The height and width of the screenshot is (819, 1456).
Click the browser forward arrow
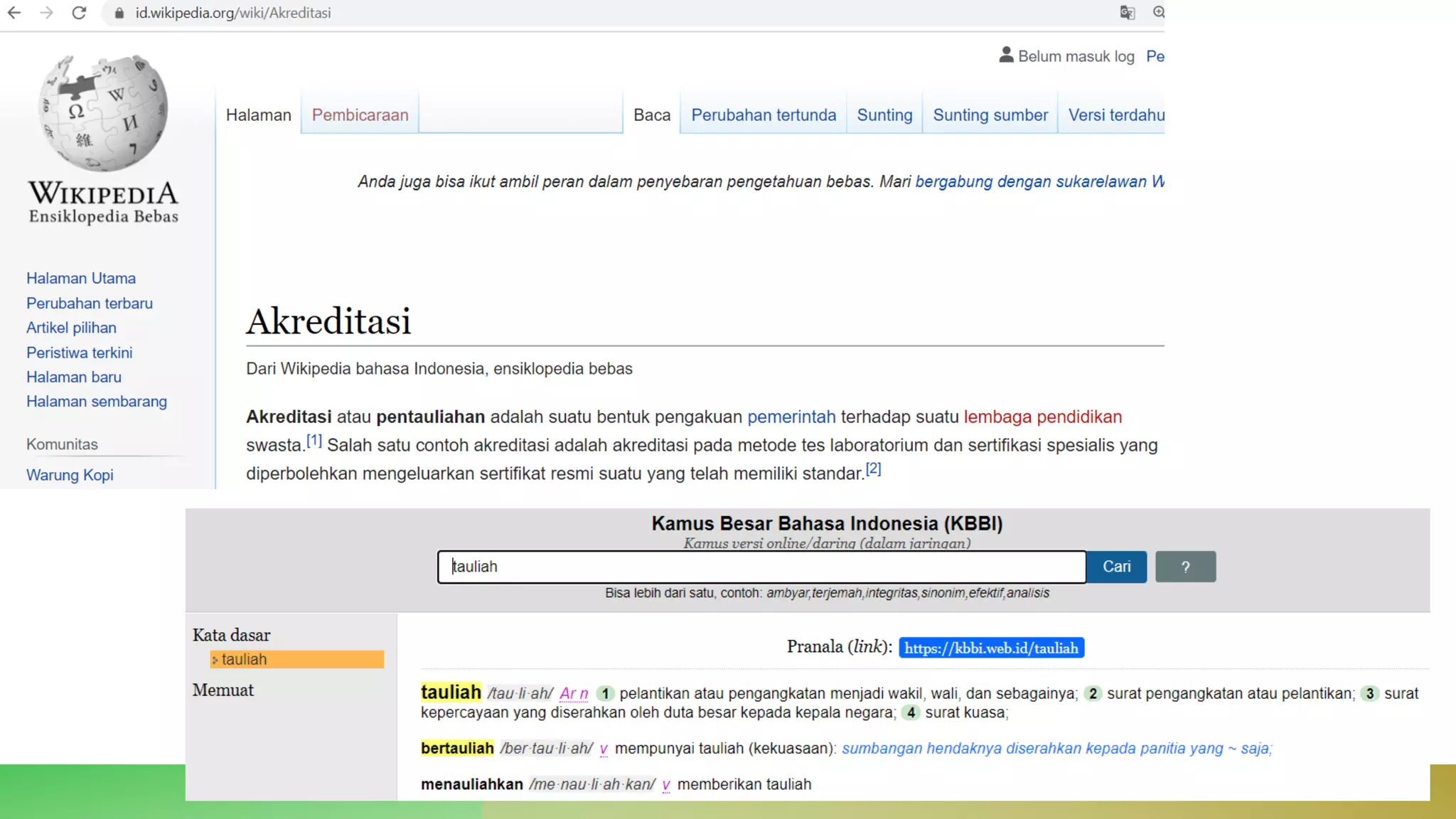coord(47,13)
